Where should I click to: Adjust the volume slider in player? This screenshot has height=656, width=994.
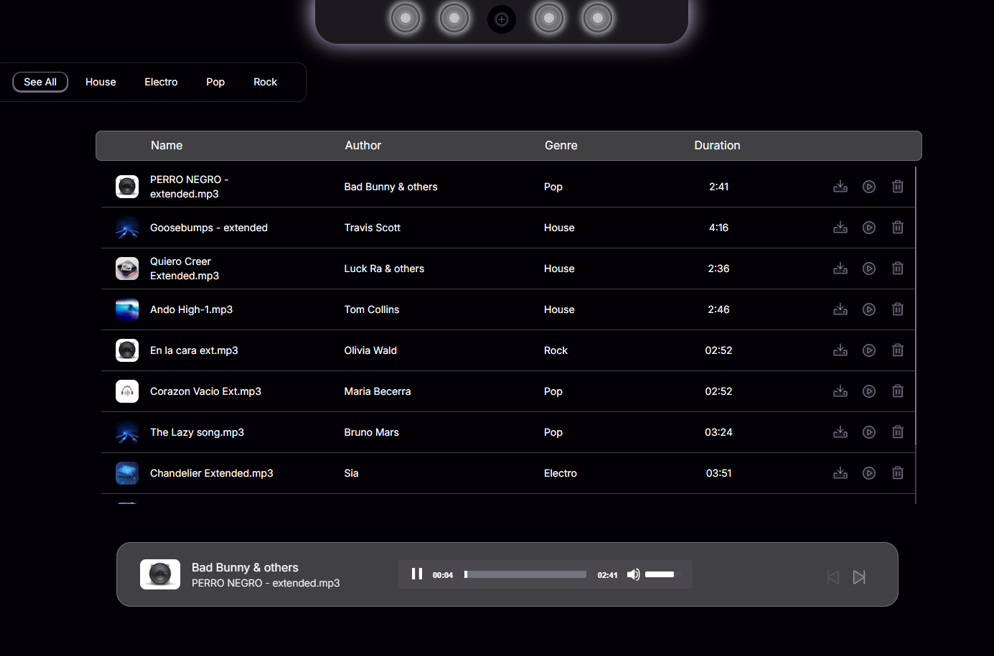coord(660,575)
